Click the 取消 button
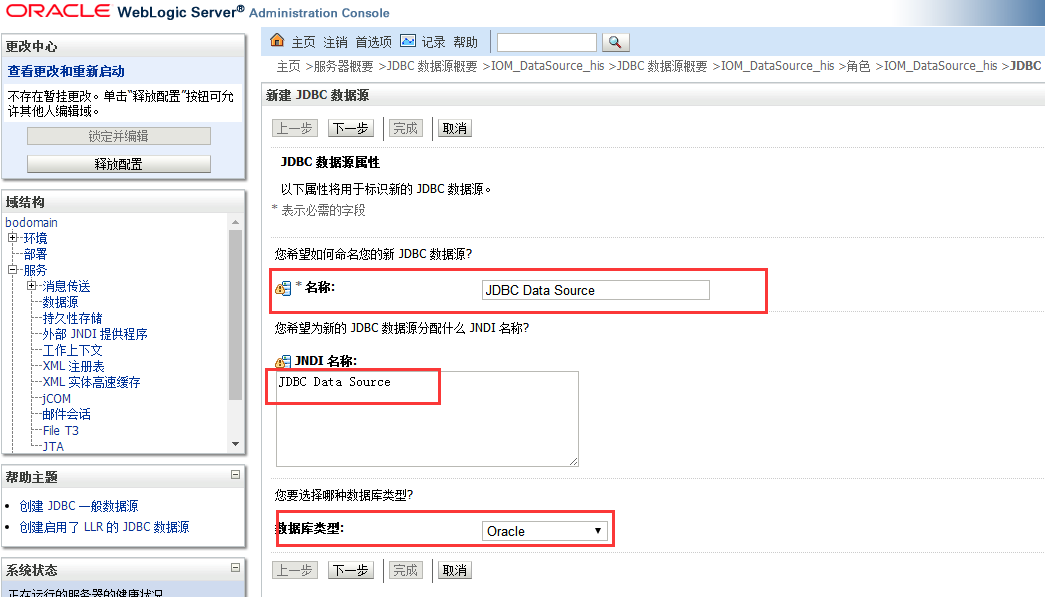The height and width of the screenshot is (597, 1045). 454,128
